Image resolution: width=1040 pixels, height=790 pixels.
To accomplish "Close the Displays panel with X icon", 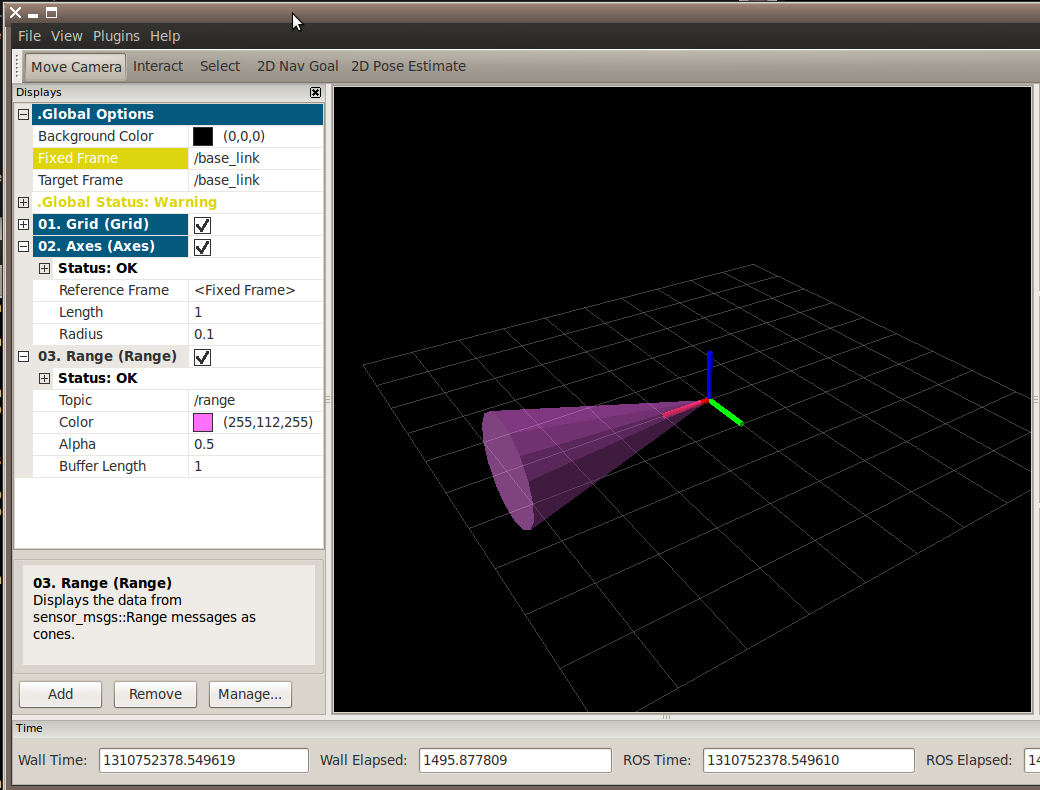I will (x=316, y=92).
